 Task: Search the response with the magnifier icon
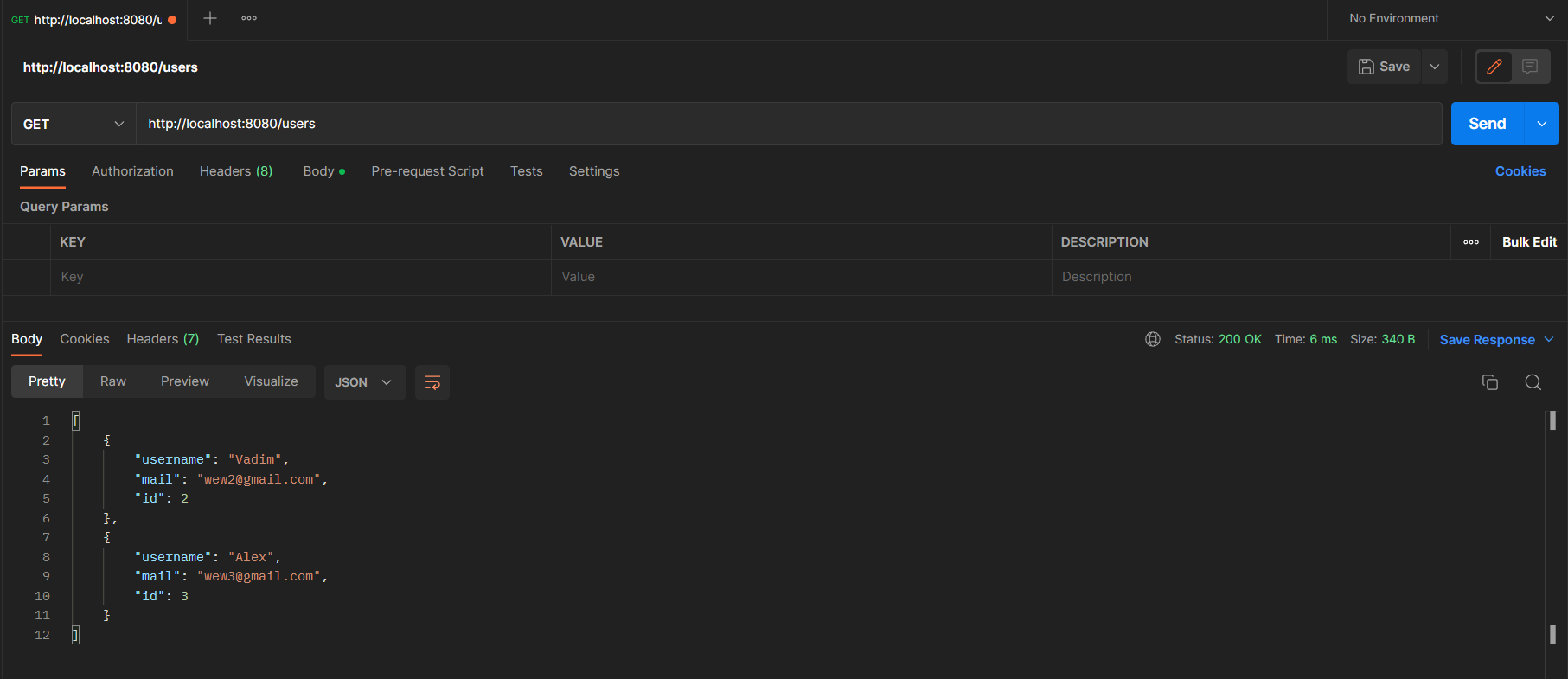point(1533,382)
